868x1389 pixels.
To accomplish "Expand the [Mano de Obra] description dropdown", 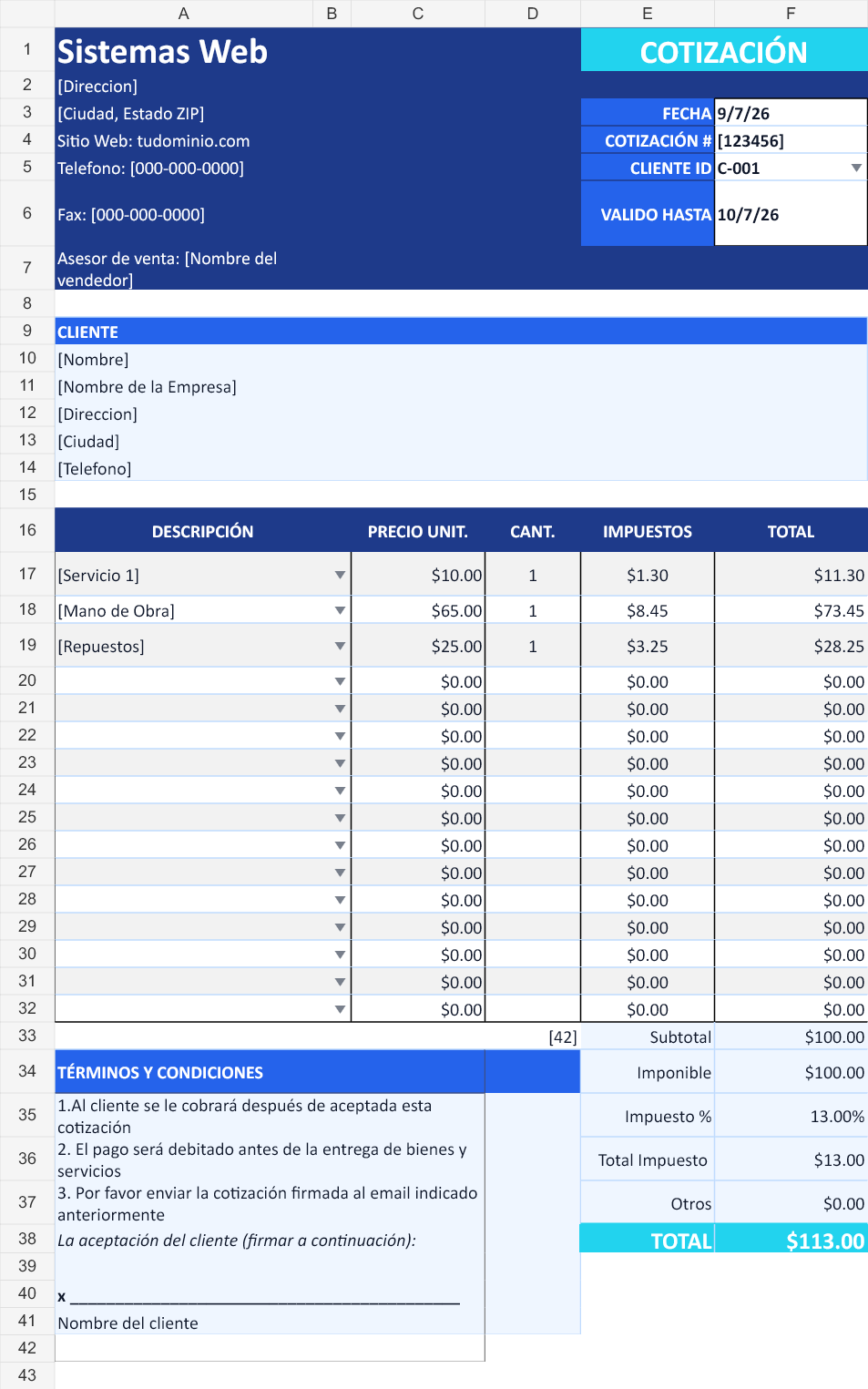I will click(x=340, y=610).
